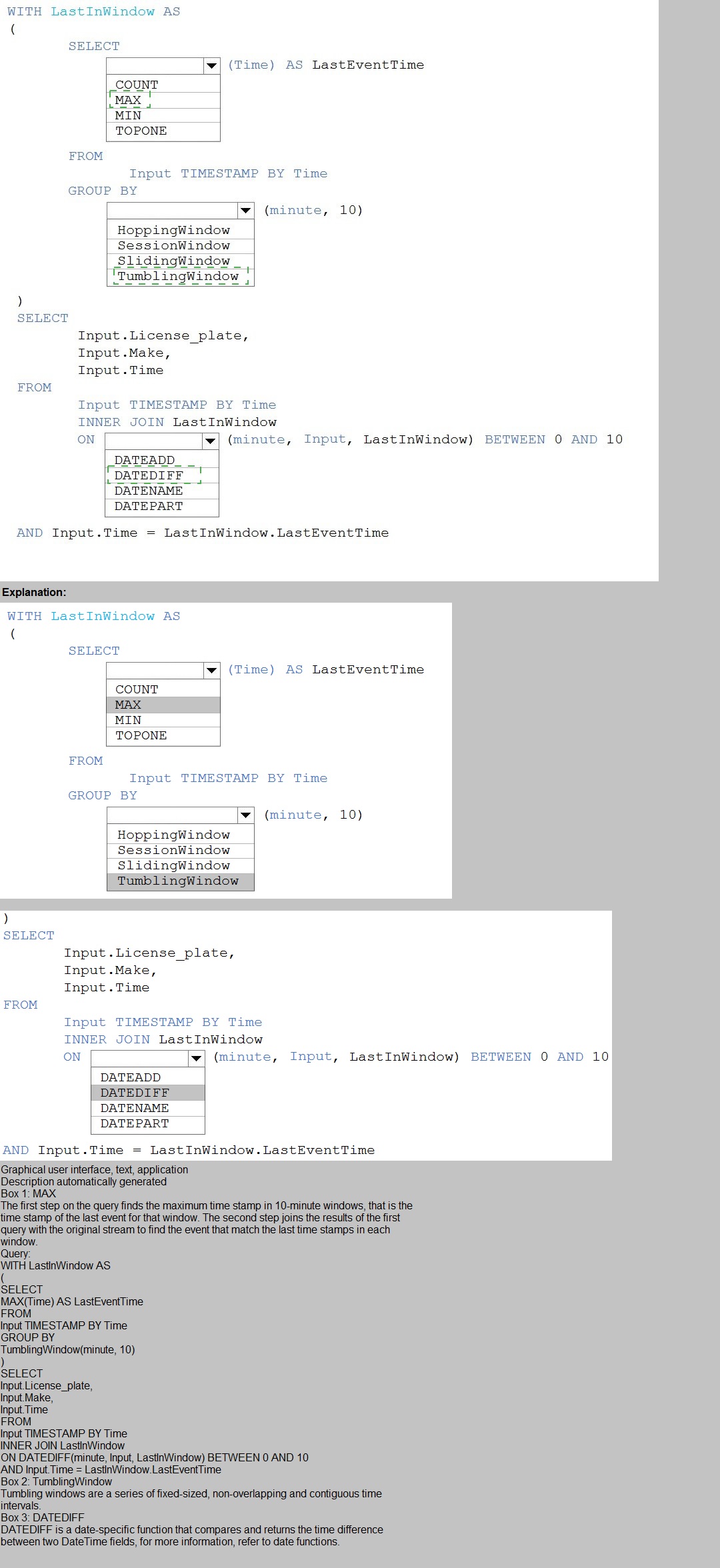This screenshot has width=720, height=1568.
Task: Open the window type dropdown arrow under Explanation
Action: pos(245,815)
